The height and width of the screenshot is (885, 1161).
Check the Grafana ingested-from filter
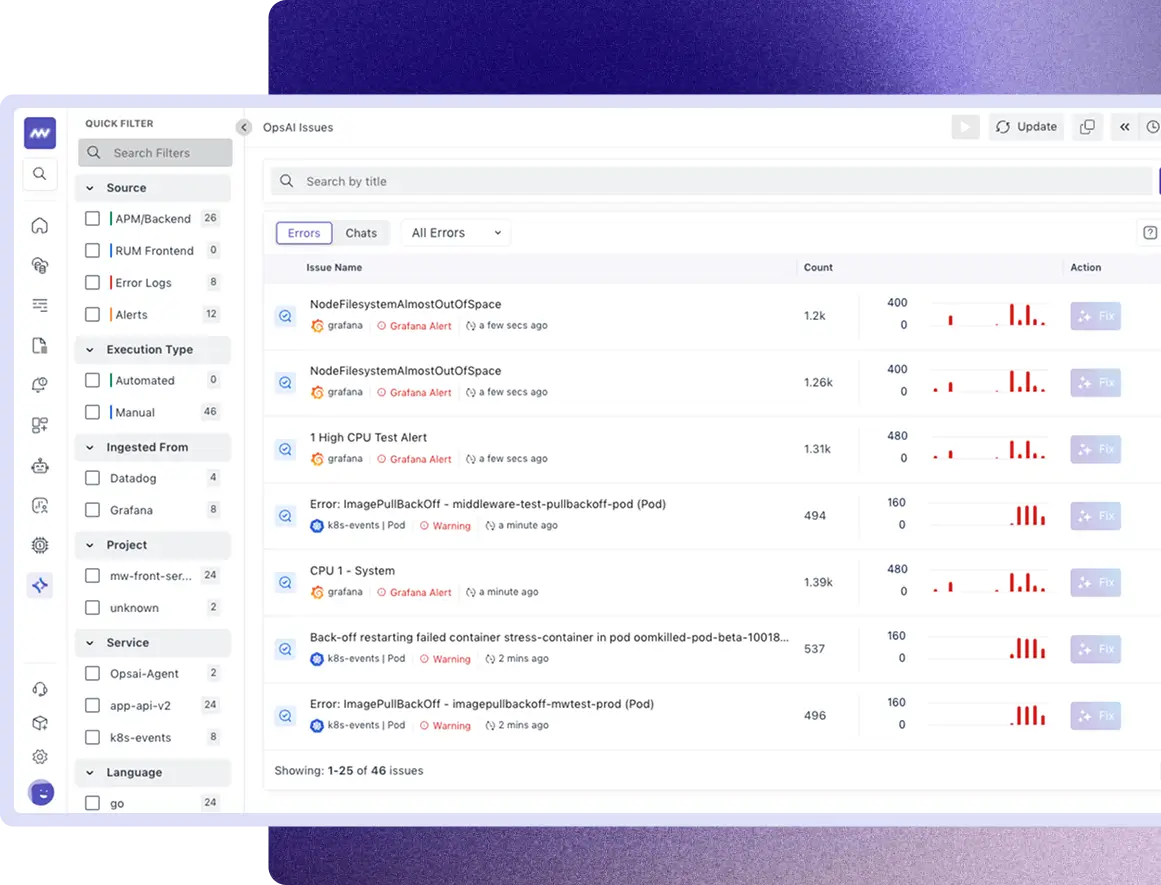point(92,510)
